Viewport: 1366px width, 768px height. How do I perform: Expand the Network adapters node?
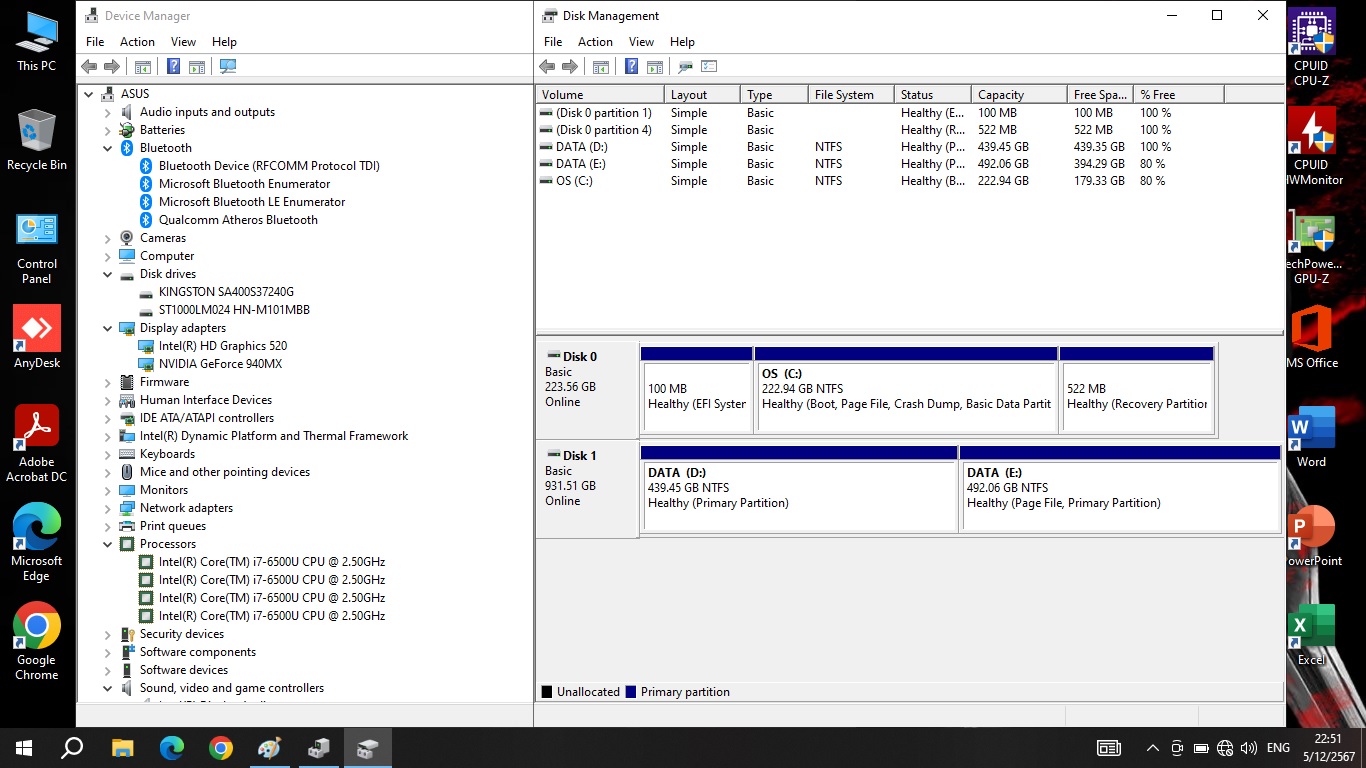[x=107, y=508]
